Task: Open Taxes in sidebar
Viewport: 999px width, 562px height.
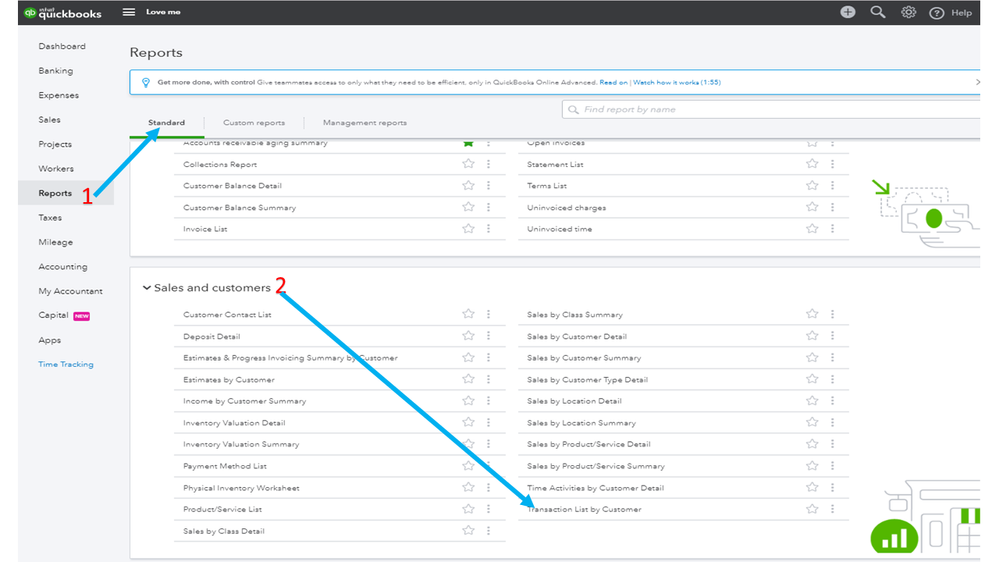Action: 50,218
